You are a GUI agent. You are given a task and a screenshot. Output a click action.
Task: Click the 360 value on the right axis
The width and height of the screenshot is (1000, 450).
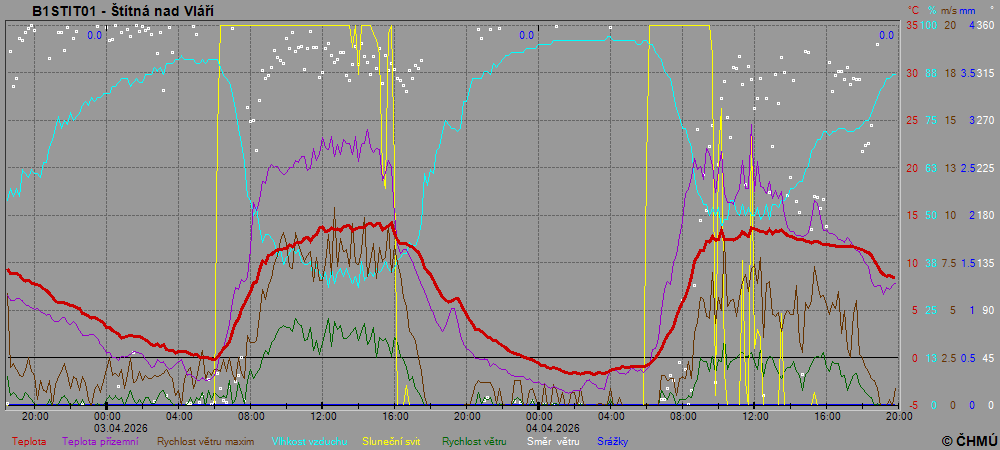coord(984,25)
